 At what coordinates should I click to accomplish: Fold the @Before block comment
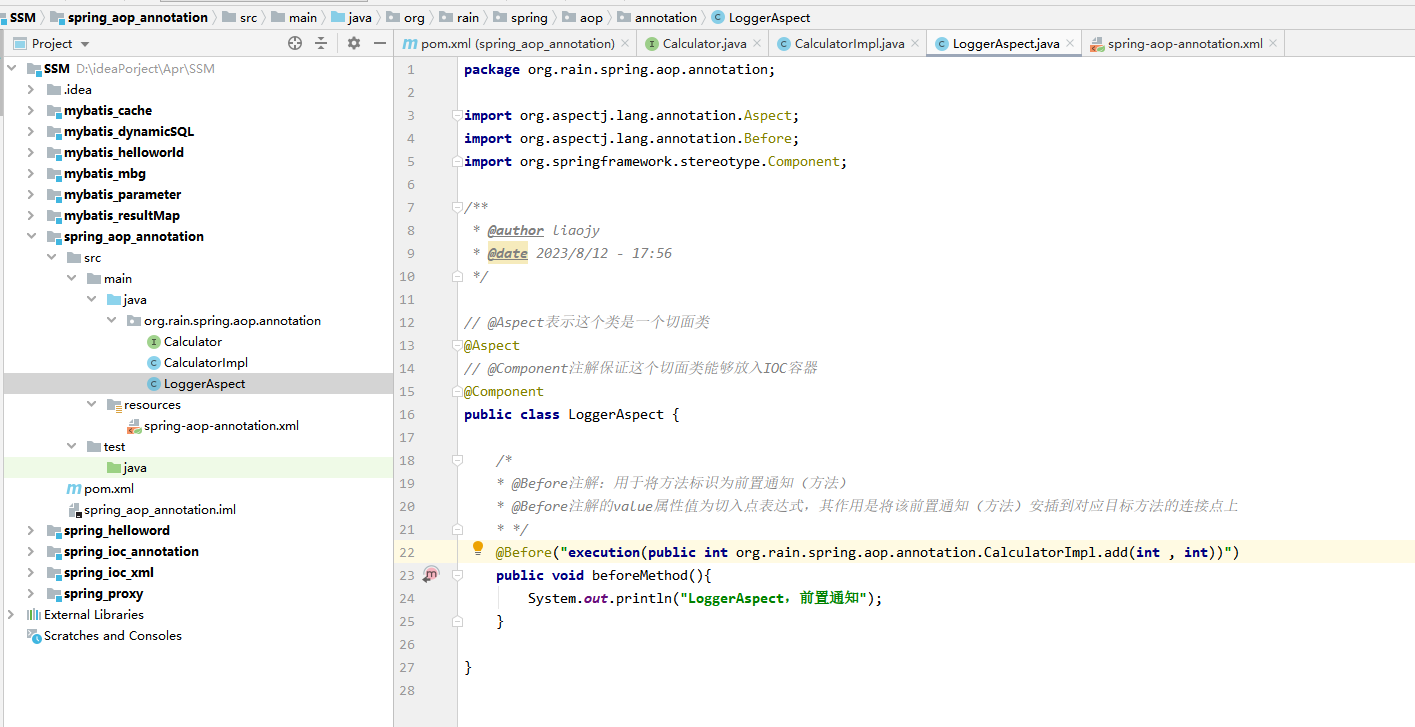pos(457,460)
